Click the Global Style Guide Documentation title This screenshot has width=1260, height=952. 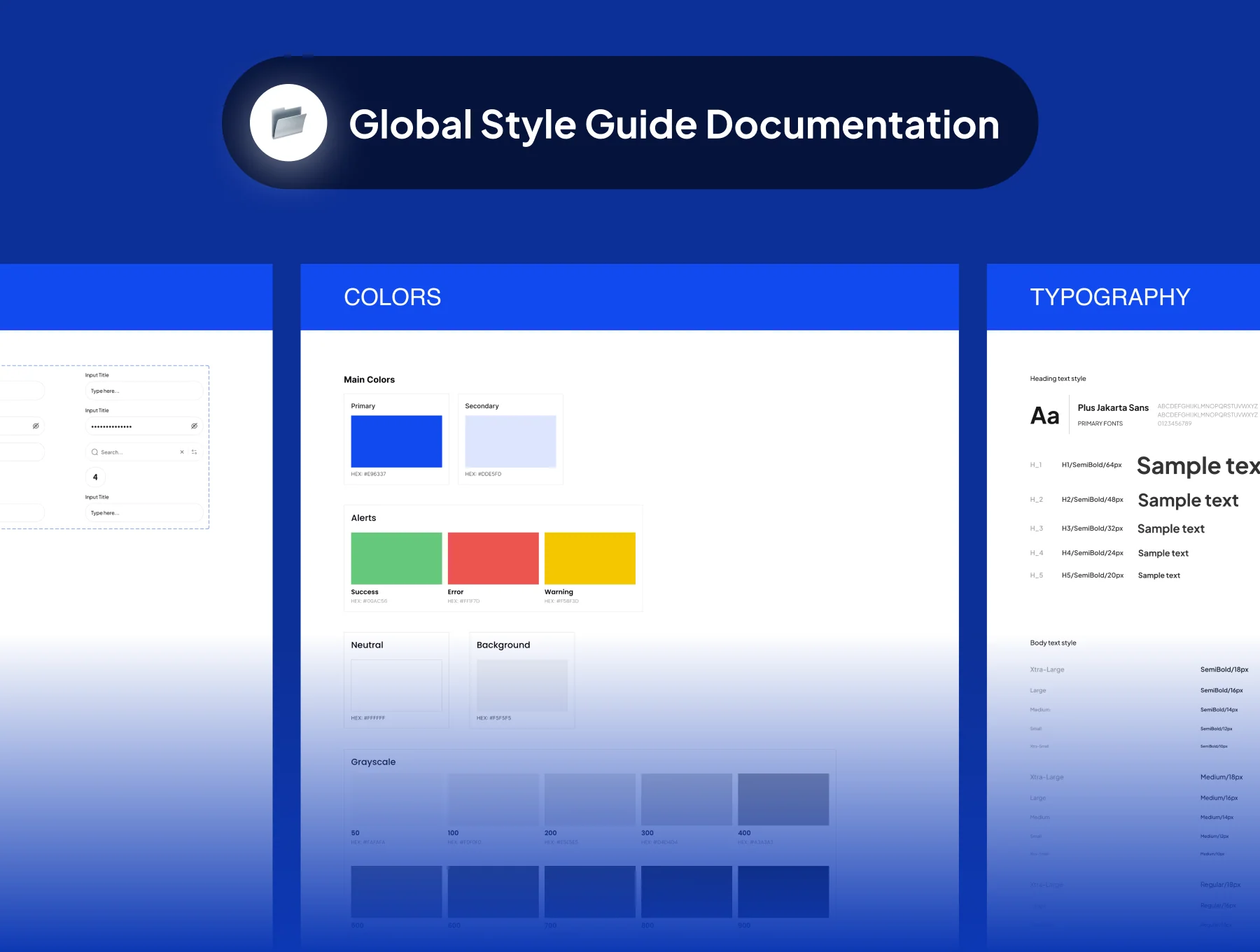pos(674,125)
